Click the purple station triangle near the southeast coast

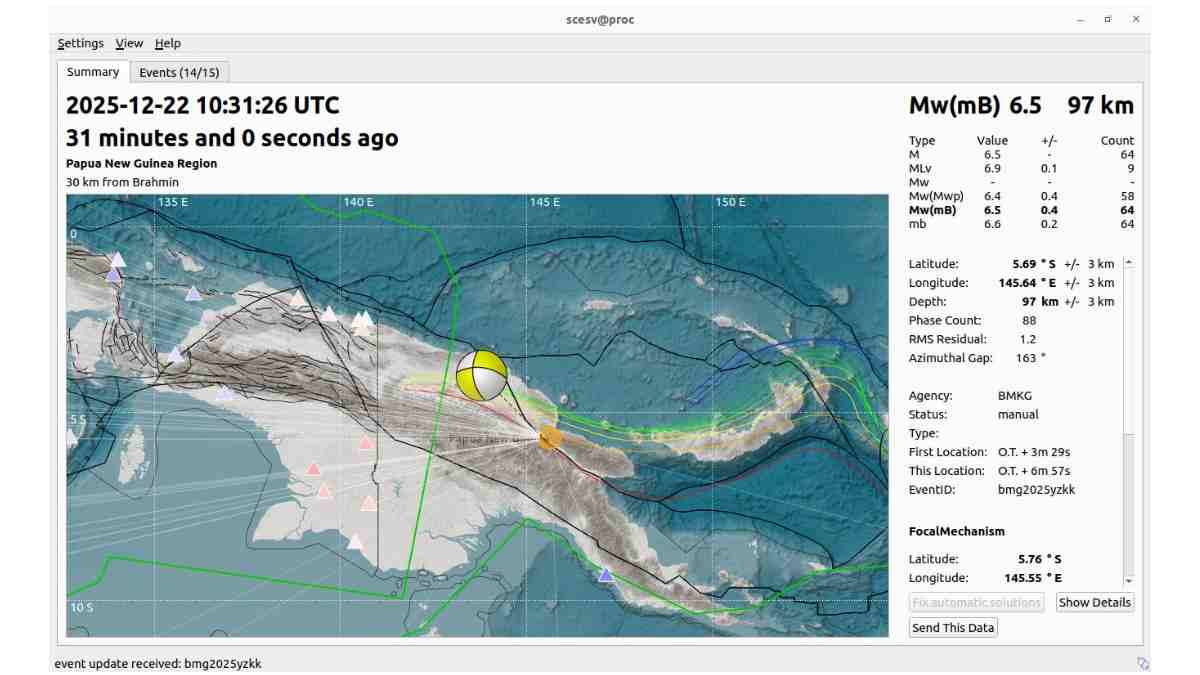(607, 573)
